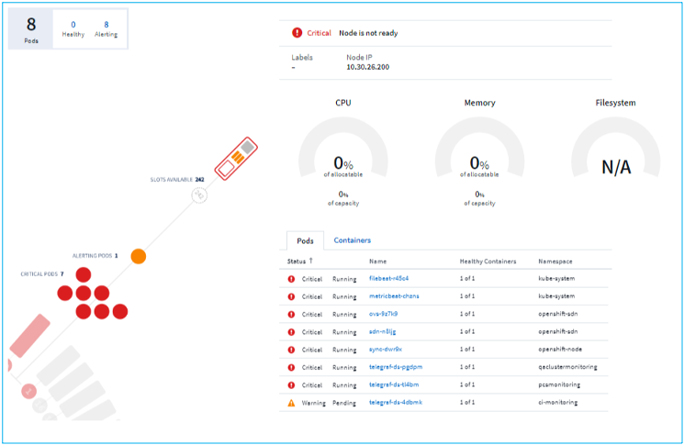Viewport: 684px width, 445px height.
Task: Click the Pending status text
Action: tap(344, 403)
